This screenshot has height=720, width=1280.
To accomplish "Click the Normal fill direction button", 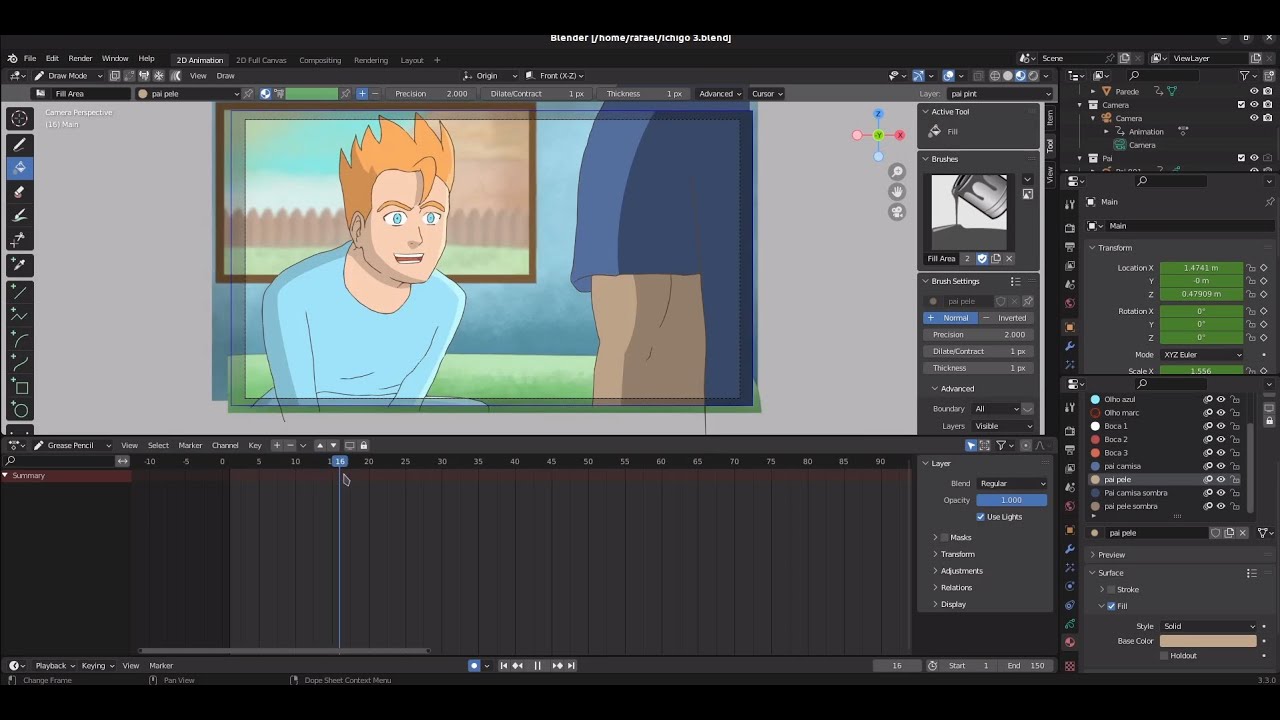I will pyautogui.click(x=949, y=318).
